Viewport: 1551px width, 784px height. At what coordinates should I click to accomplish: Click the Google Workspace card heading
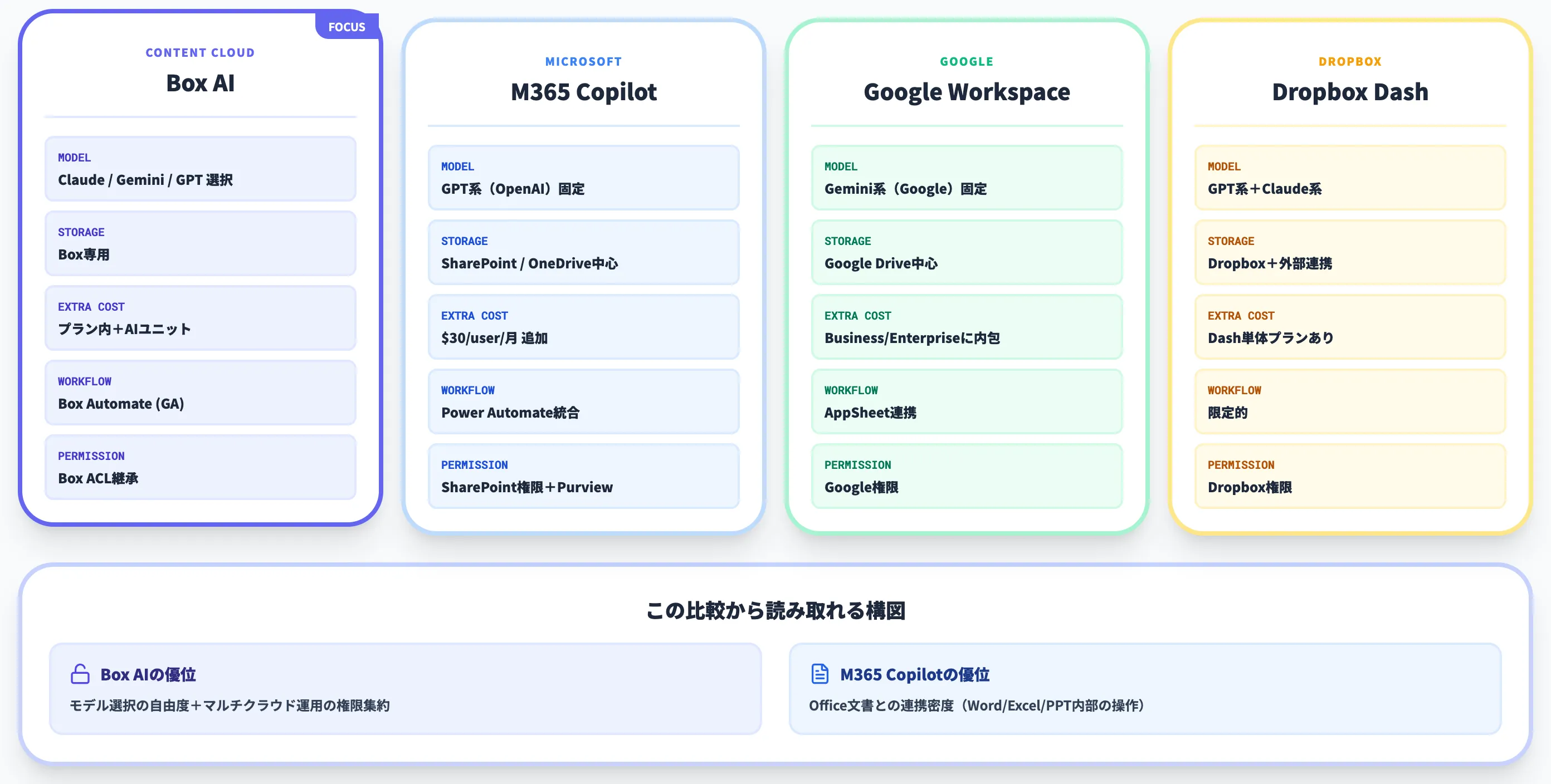tap(967, 92)
